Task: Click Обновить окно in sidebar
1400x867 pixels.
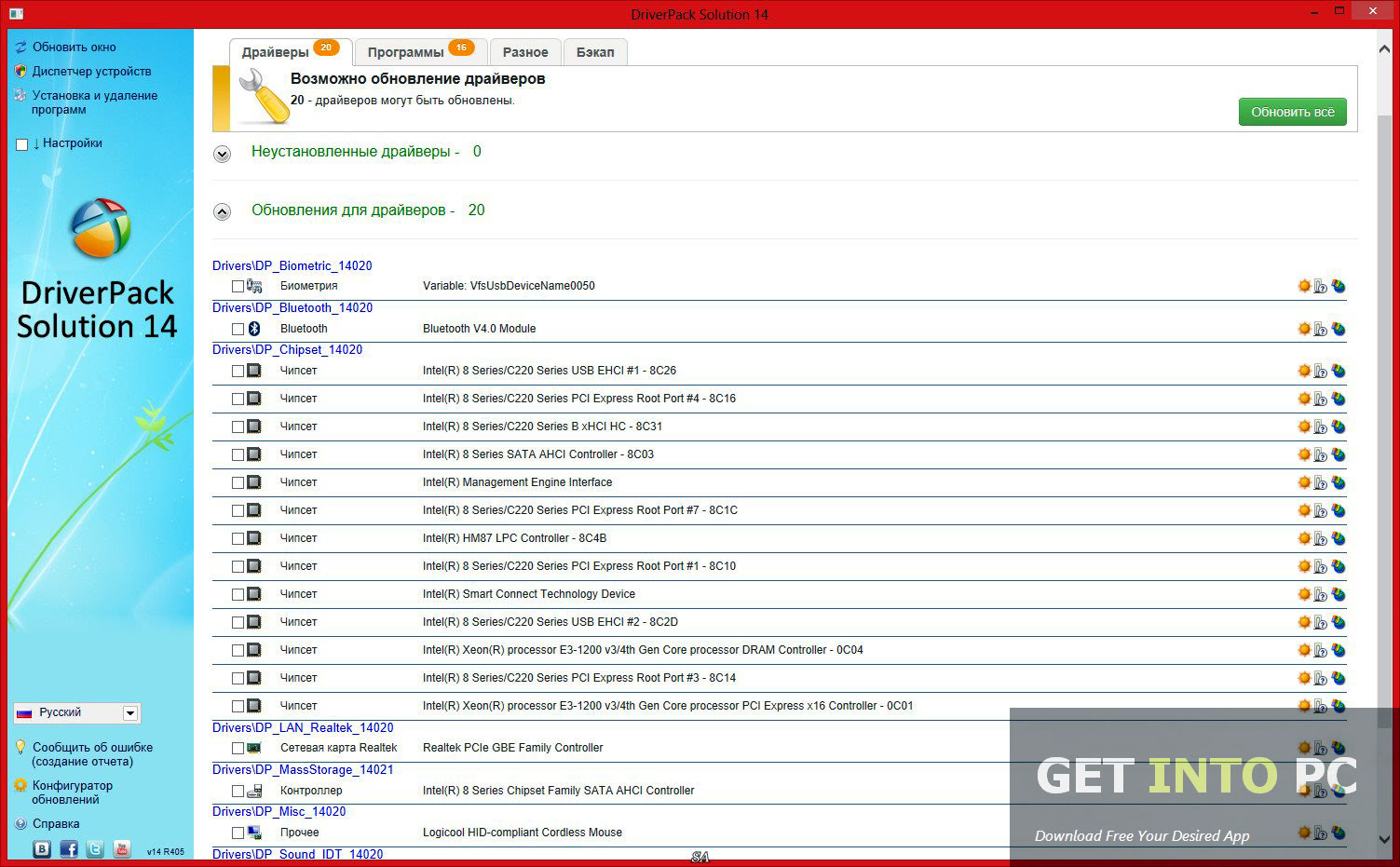Action: coord(75,47)
